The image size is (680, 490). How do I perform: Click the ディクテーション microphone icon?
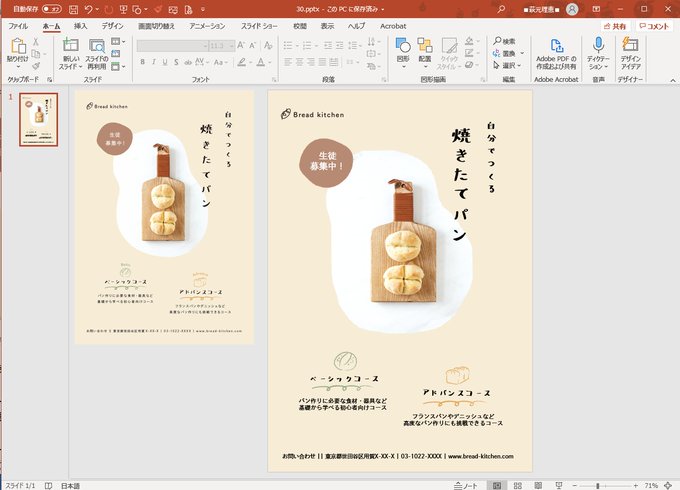(598, 45)
